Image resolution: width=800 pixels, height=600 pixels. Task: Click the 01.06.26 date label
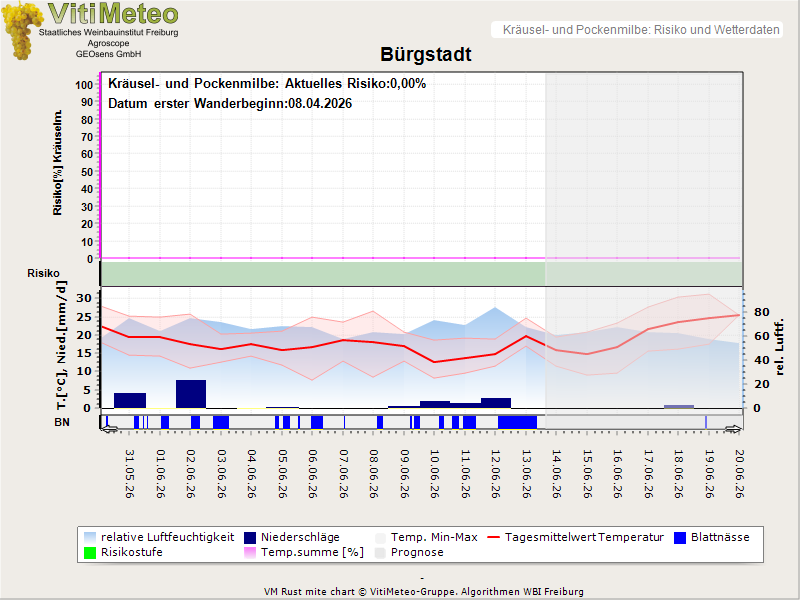pos(160,473)
